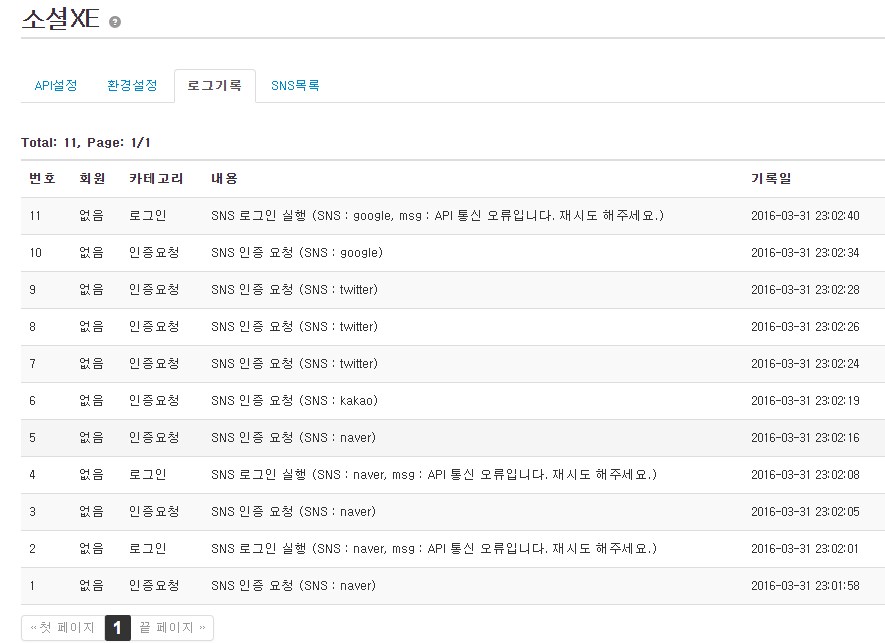This screenshot has height=643, width=885.
Task: Click the help question mark icon beside 소셜XE
Action: tap(115, 22)
